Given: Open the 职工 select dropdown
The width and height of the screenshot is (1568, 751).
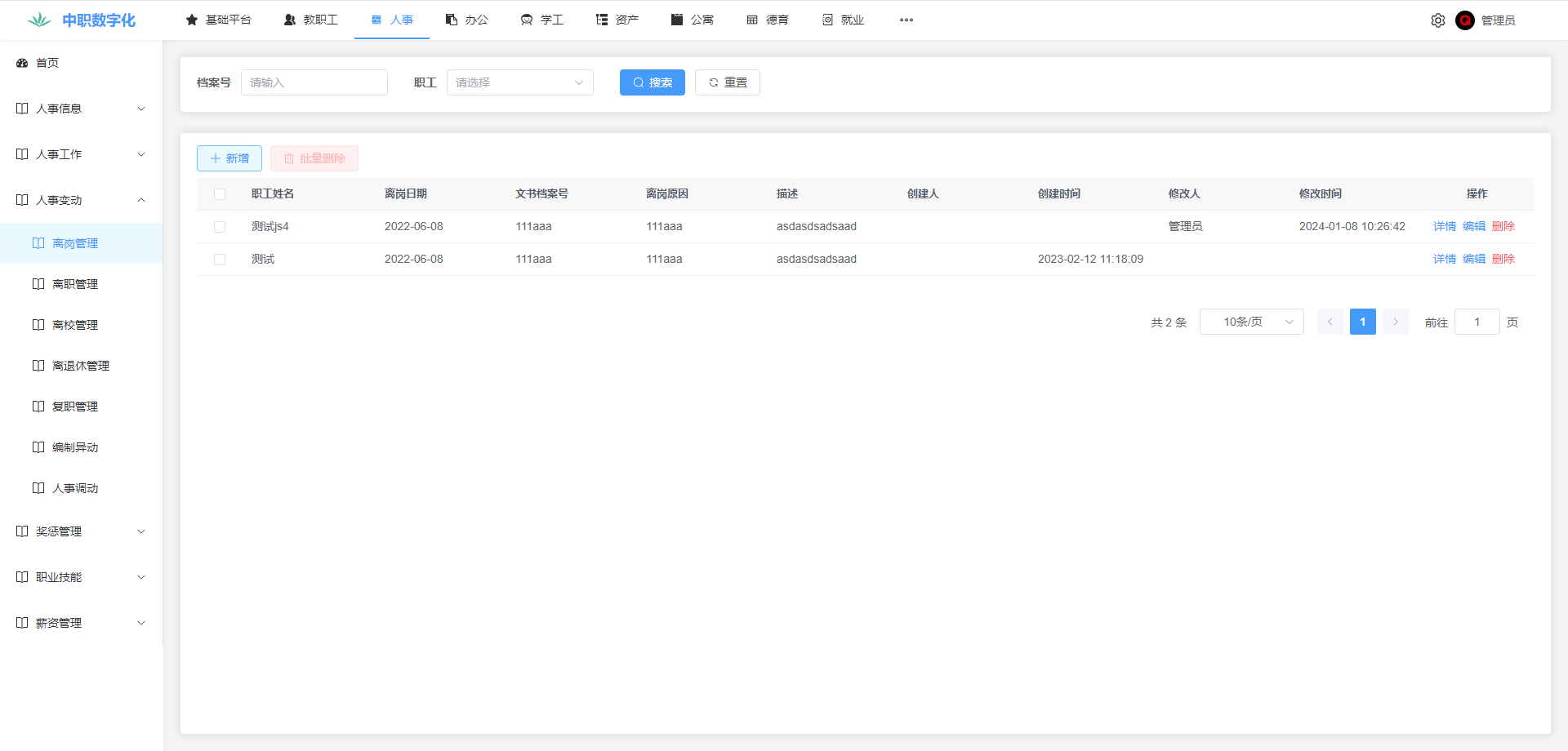Looking at the screenshot, I should 519,82.
